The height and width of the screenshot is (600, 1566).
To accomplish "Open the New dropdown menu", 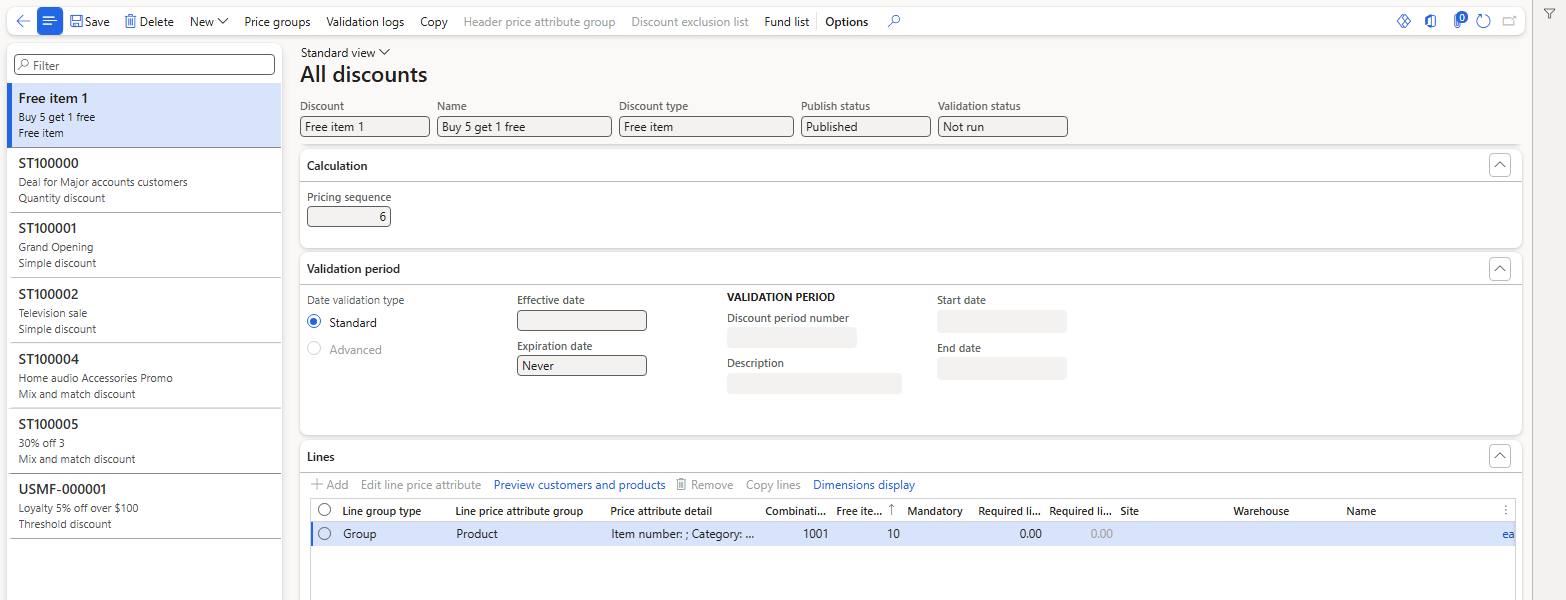I will click(x=209, y=21).
